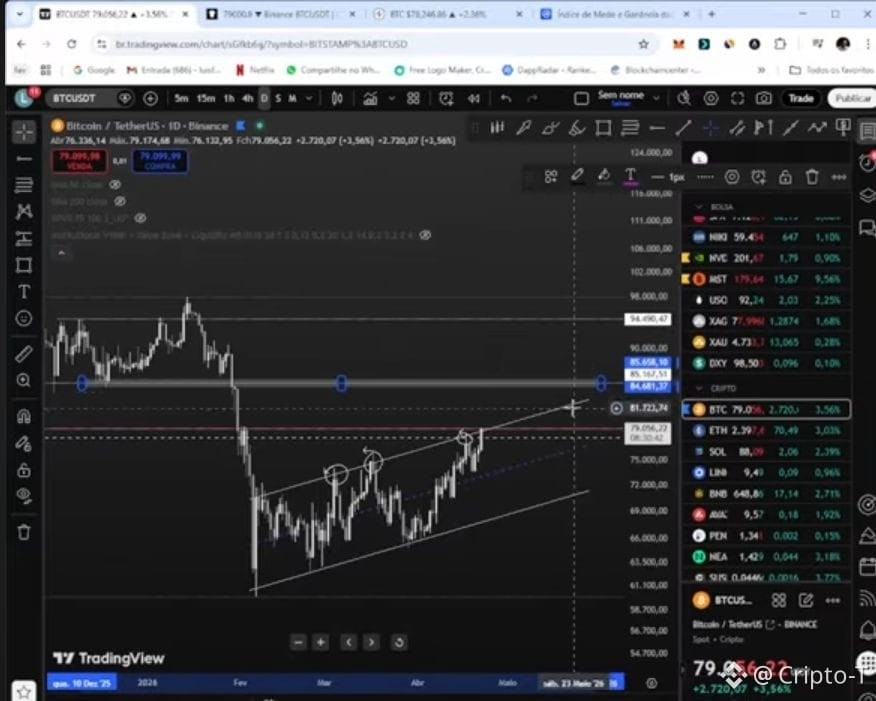The width and height of the screenshot is (876, 701).
Task: Select the D daily timeframe
Action: pyautogui.click(x=264, y=98)
